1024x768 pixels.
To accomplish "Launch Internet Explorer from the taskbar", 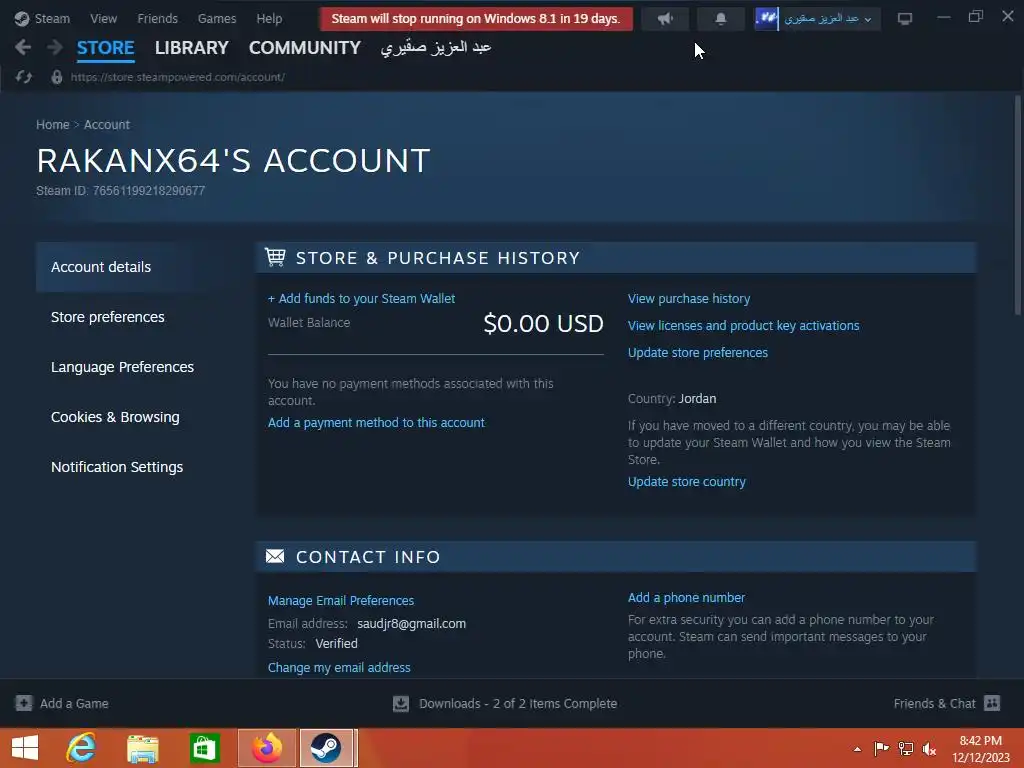I will pyautogui.click(x=81, y=748).
